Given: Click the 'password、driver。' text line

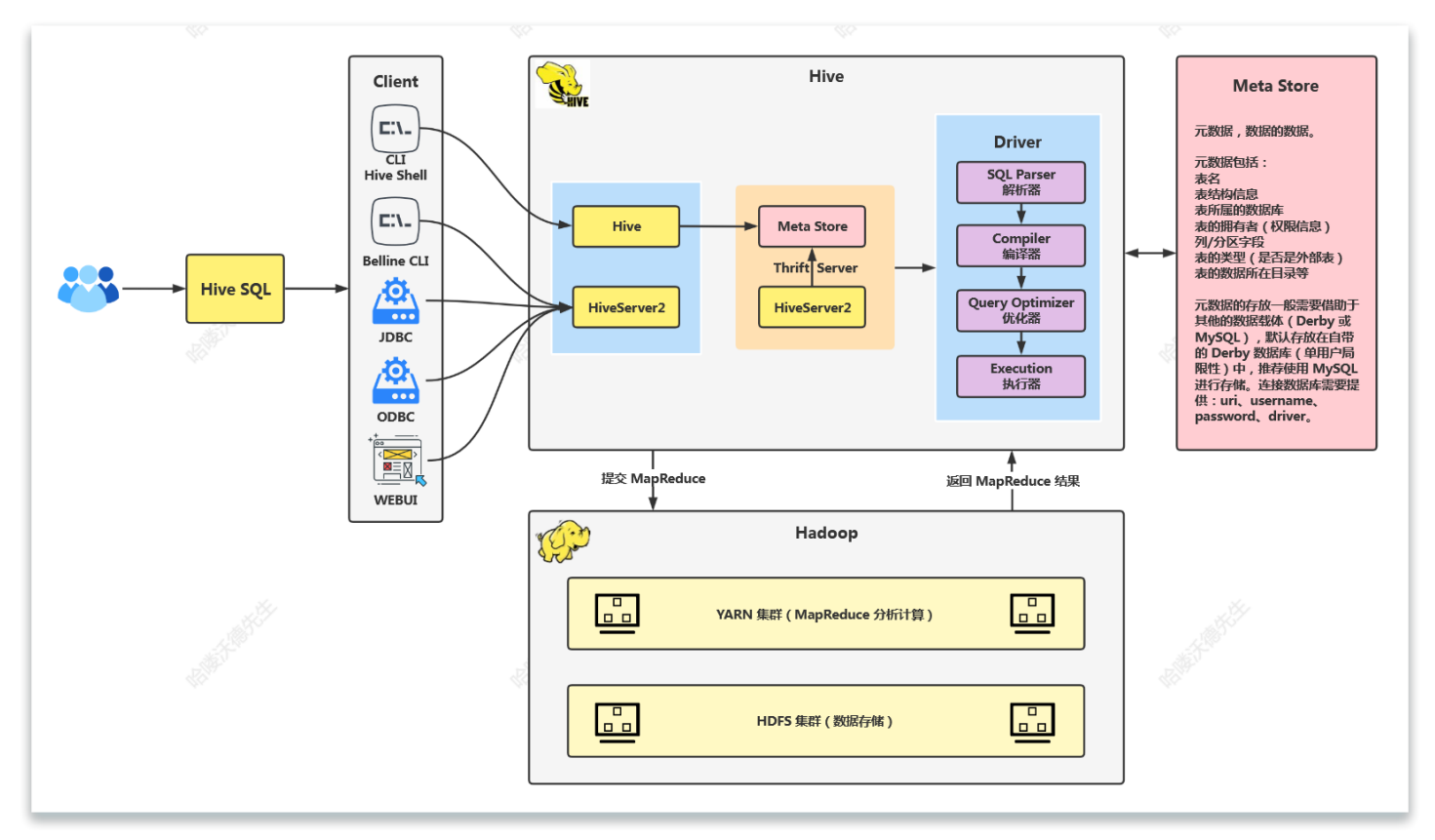Looking at the screenshot, I should [x=1255, y=417].
